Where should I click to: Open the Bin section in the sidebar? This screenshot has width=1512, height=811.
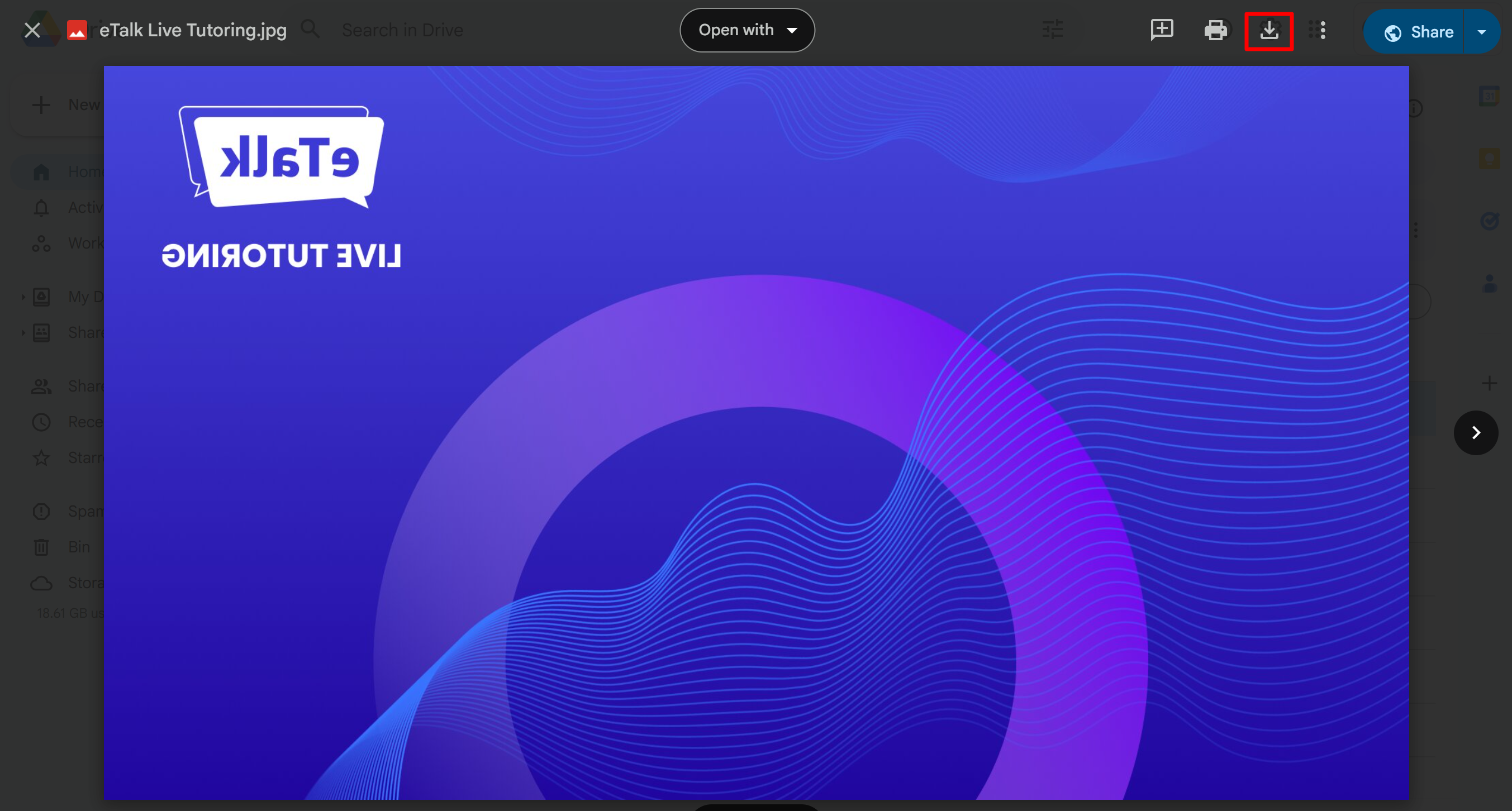pos(65,547)
